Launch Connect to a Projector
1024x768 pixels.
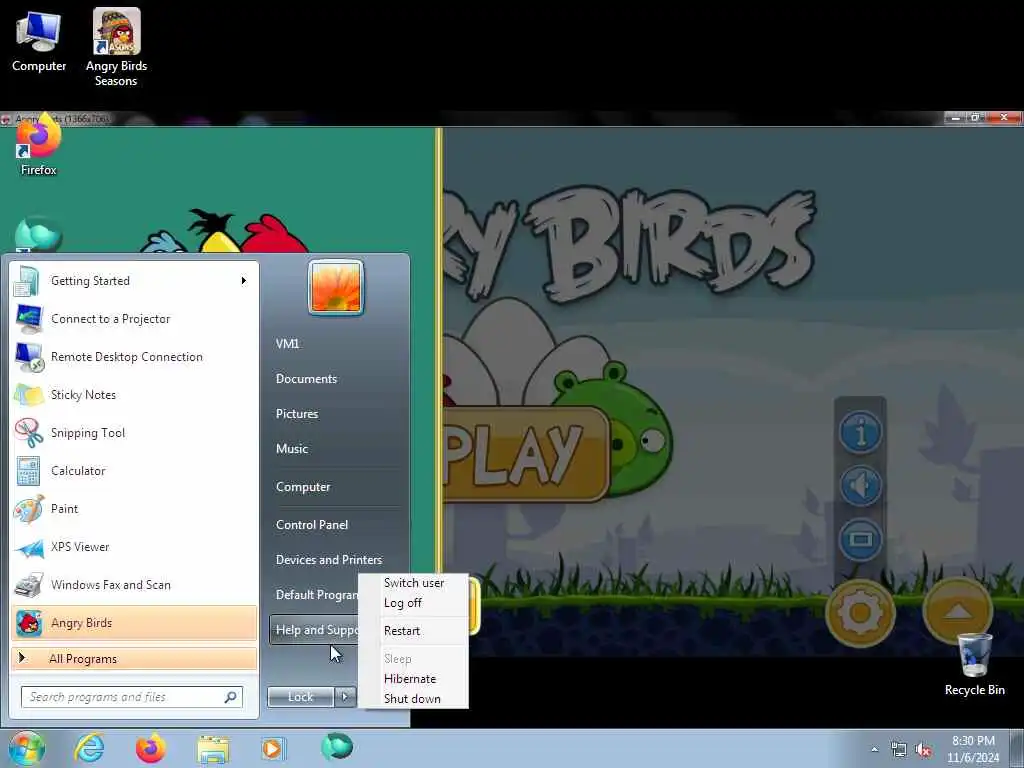134,319
